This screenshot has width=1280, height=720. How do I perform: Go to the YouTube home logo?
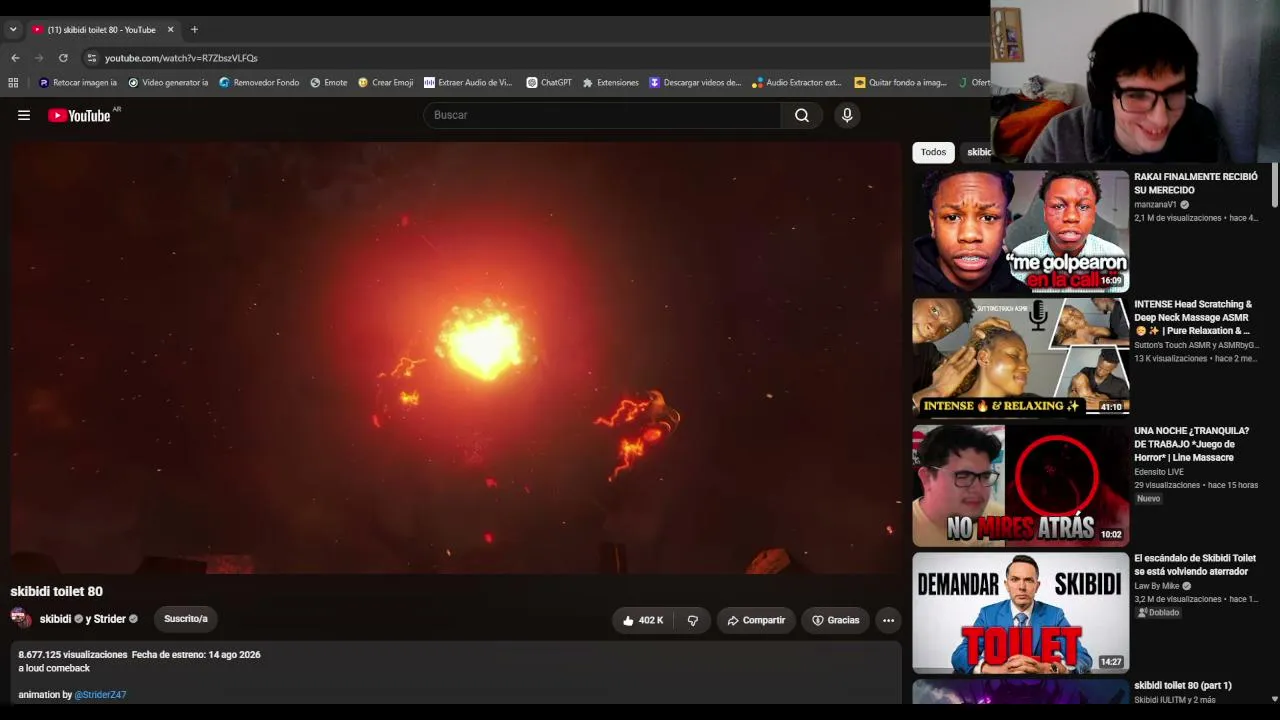click(79, 115)
